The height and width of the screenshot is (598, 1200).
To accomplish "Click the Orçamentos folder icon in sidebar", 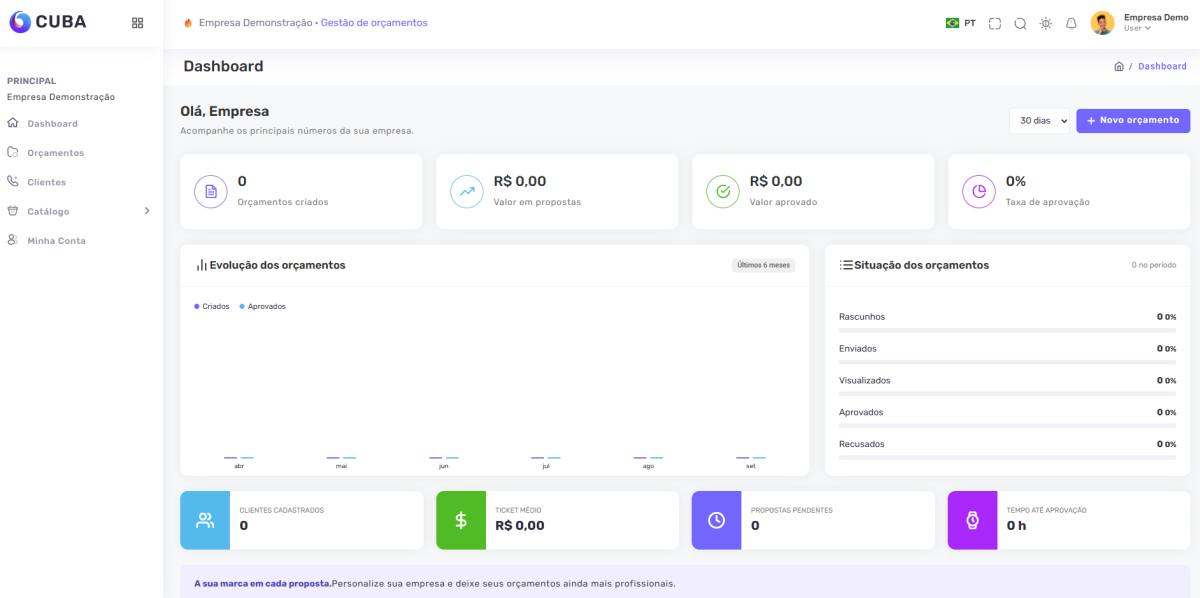I will [13, 152].
